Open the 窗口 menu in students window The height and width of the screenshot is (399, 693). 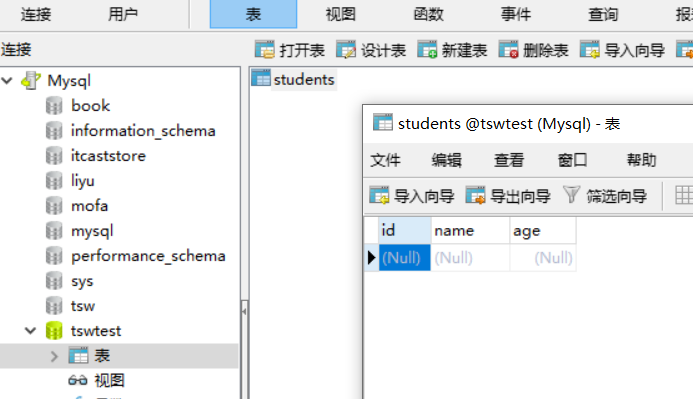pos(572,160)
